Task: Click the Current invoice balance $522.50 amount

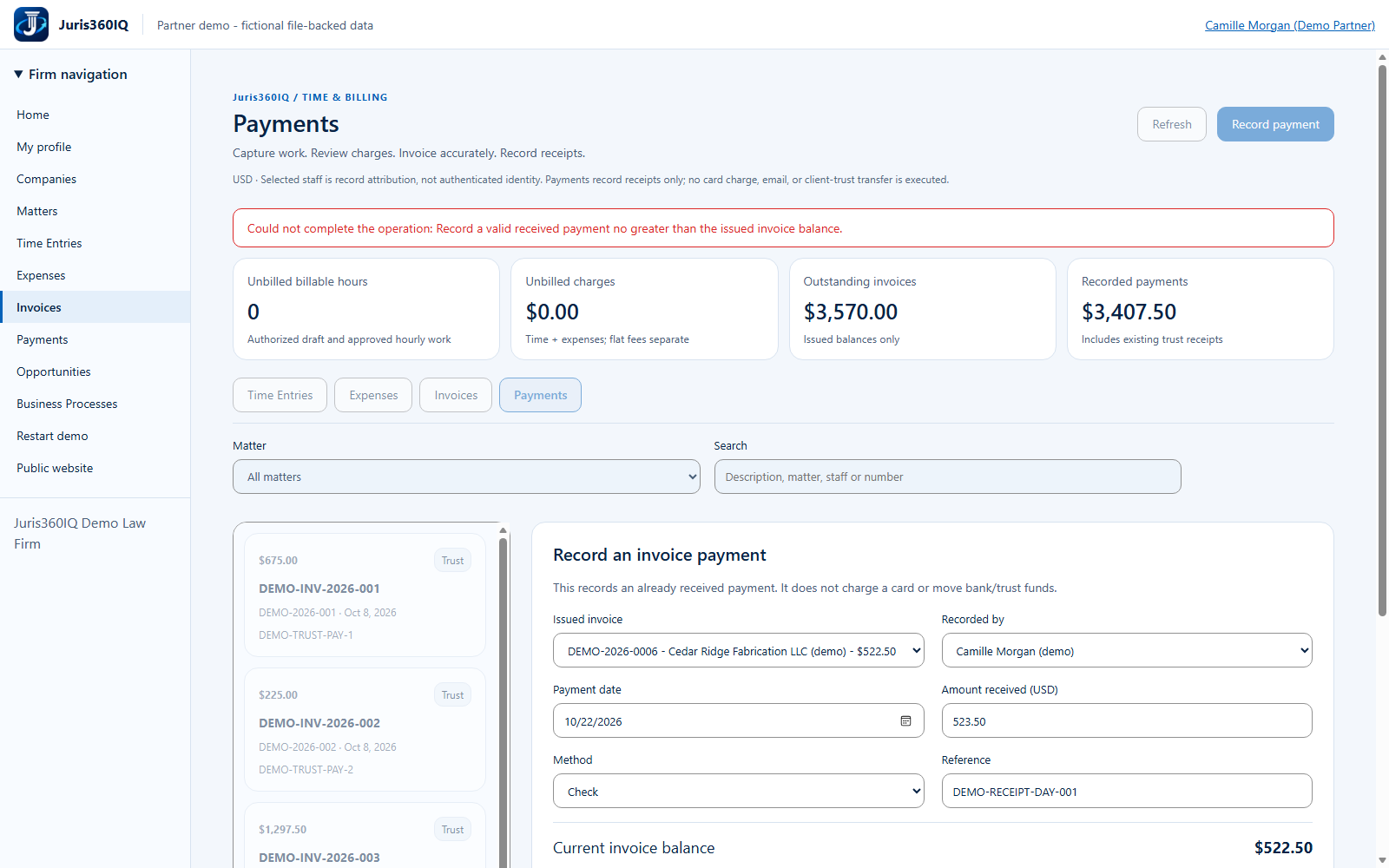Action: pyautogui.click(x=1283, y=848)
